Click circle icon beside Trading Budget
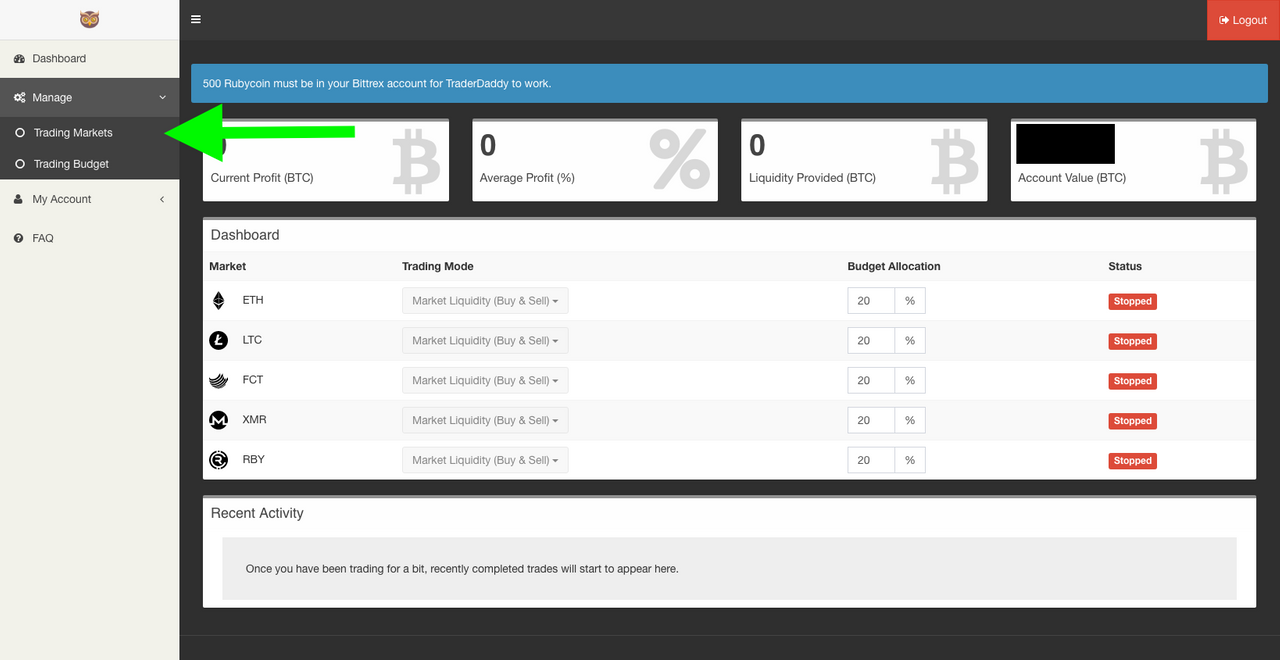Viewport: 1280px width, 660px height. (x=20, y=164)
